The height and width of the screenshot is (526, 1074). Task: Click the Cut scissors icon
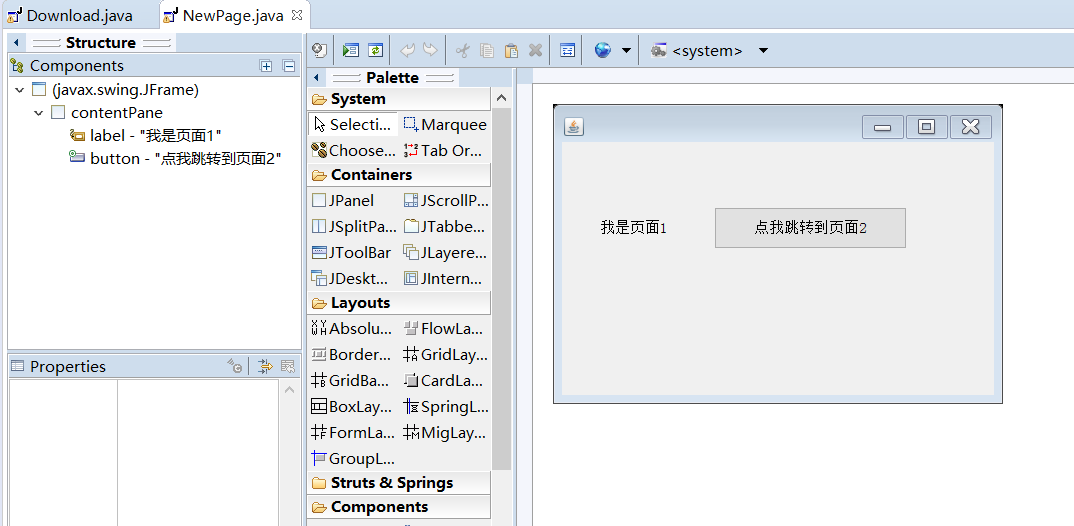point(463,51)
